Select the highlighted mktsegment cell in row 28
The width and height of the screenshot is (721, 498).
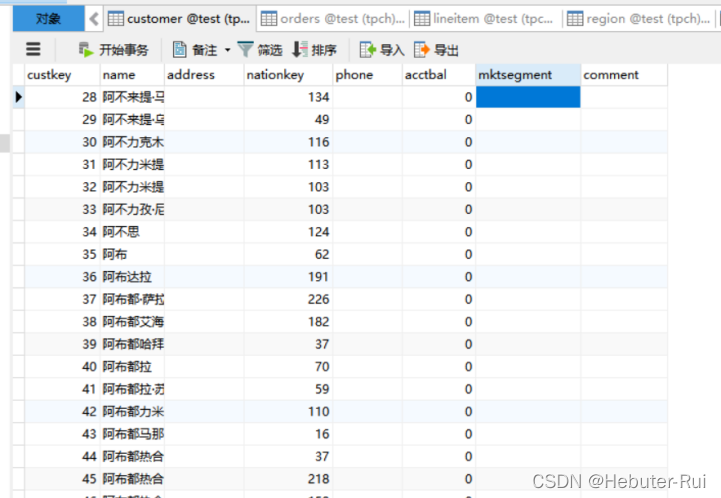[x=528, y=97]
